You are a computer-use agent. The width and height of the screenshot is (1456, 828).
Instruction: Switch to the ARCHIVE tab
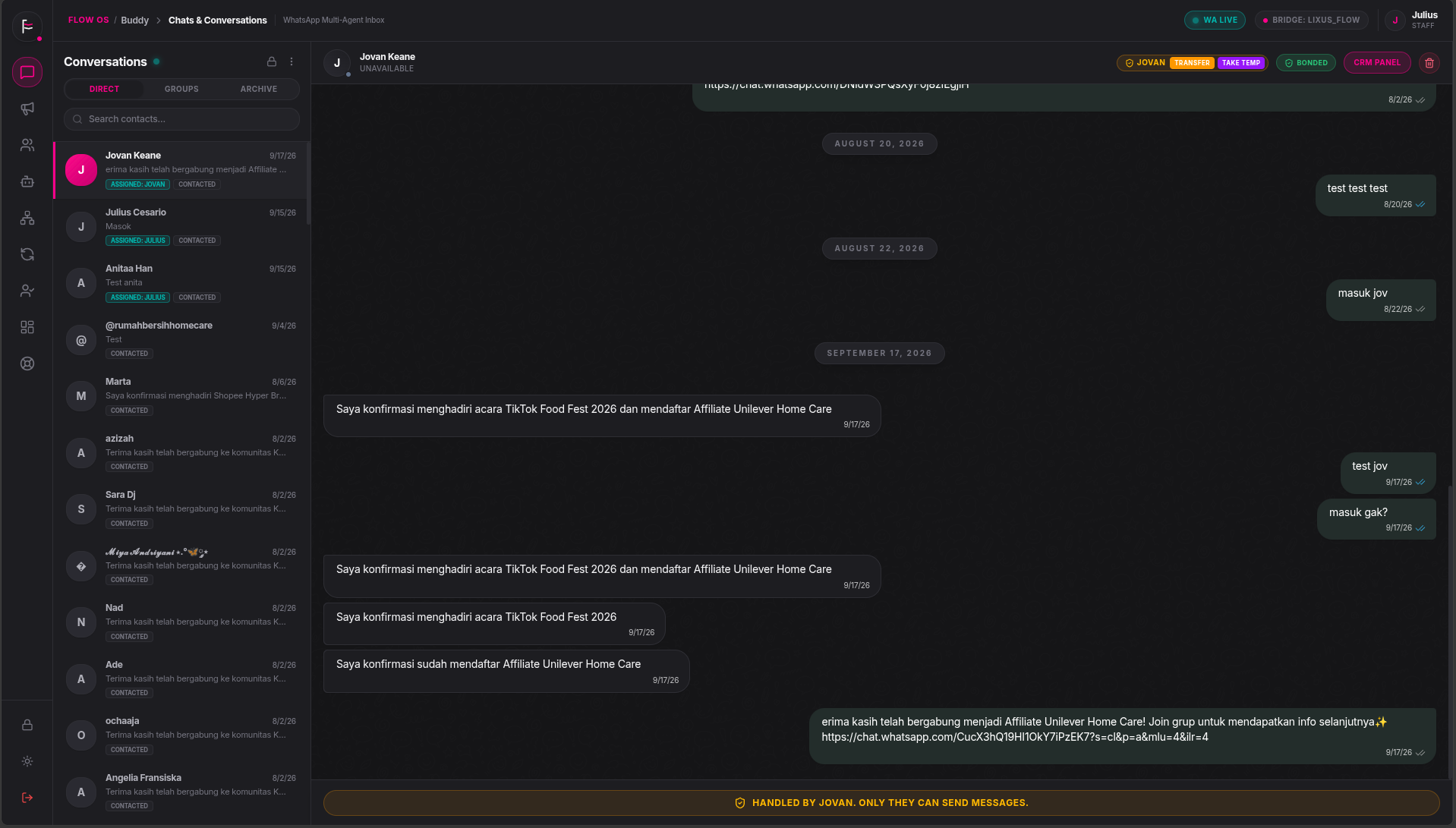tap(259, 90)
